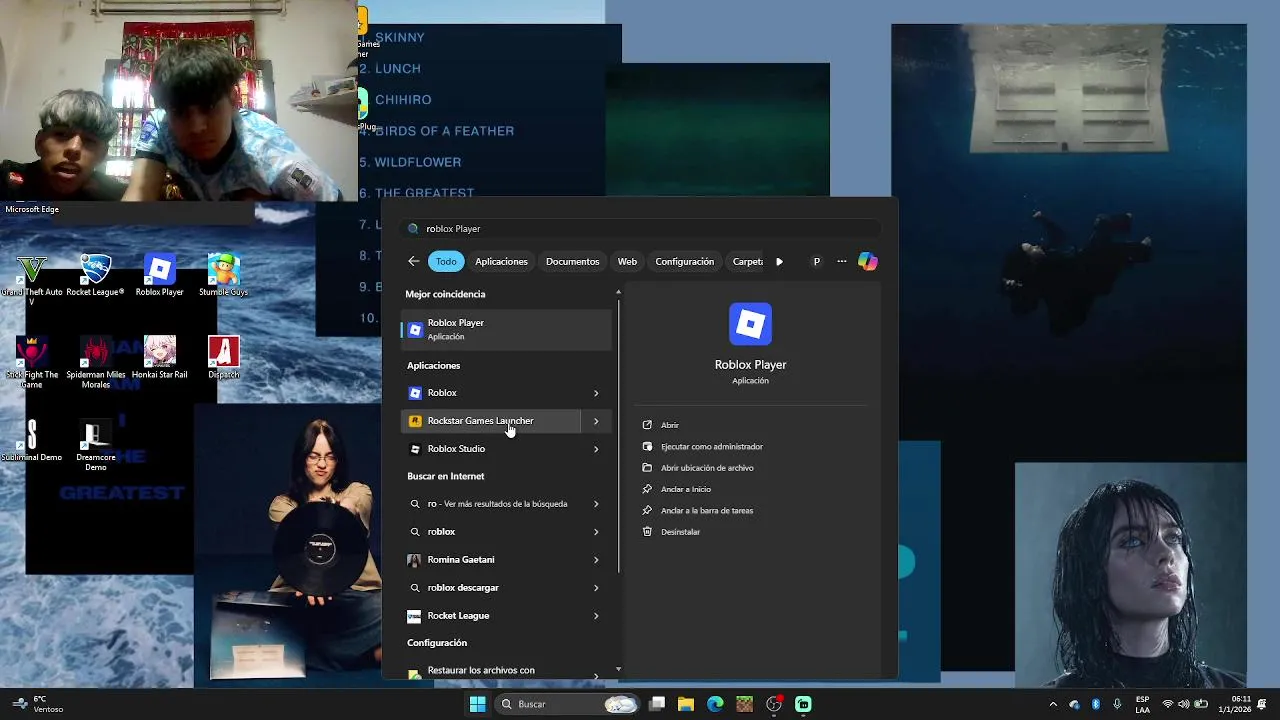Screen dimensions: 1280x720
Task: Expand 'ro - Ver más resultados' chevron
Action: coord(596,504)
